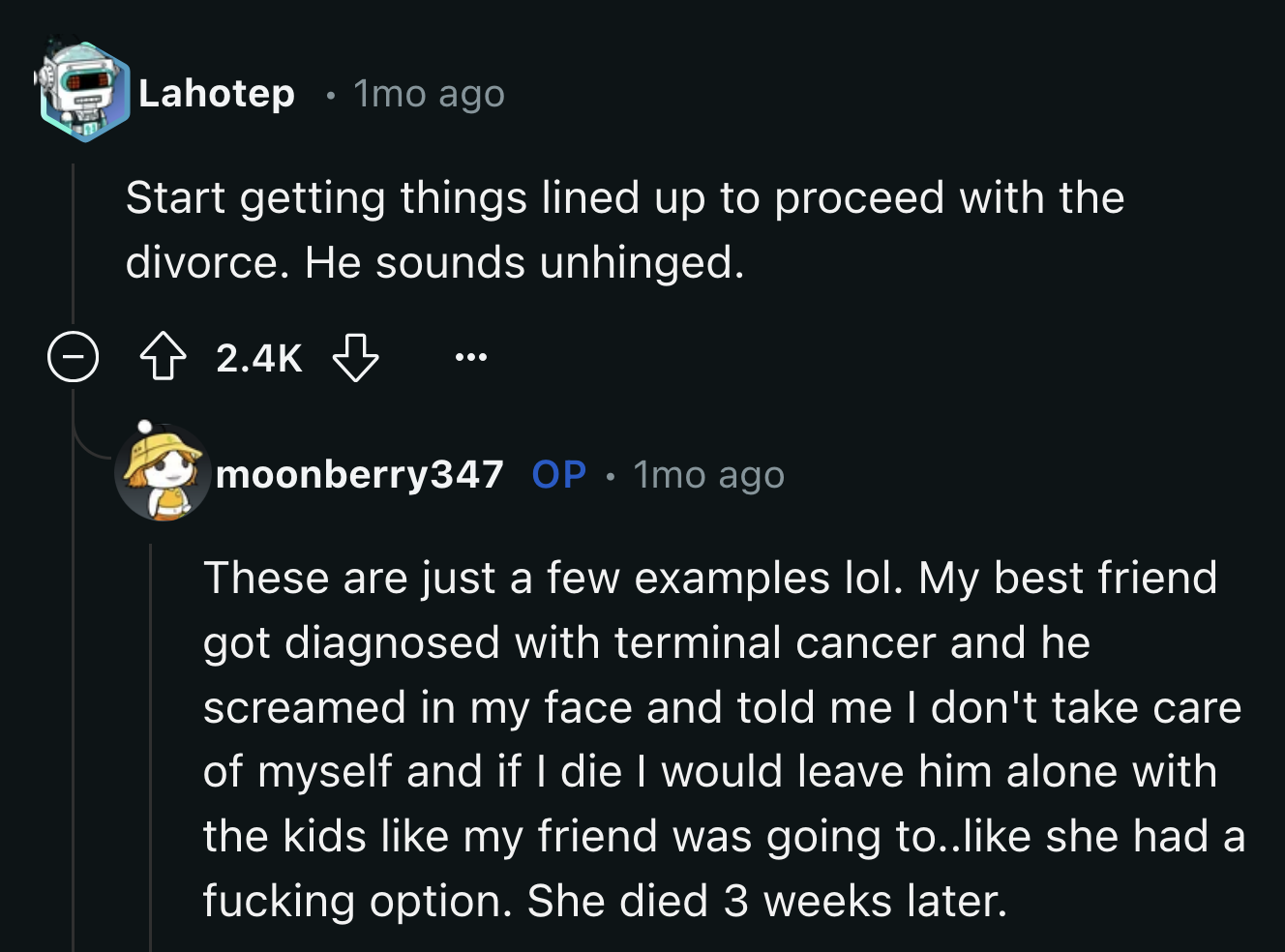Open moonberry347's profile from the username
Viewport: 1285px width, 952px height.
[359, 474]
